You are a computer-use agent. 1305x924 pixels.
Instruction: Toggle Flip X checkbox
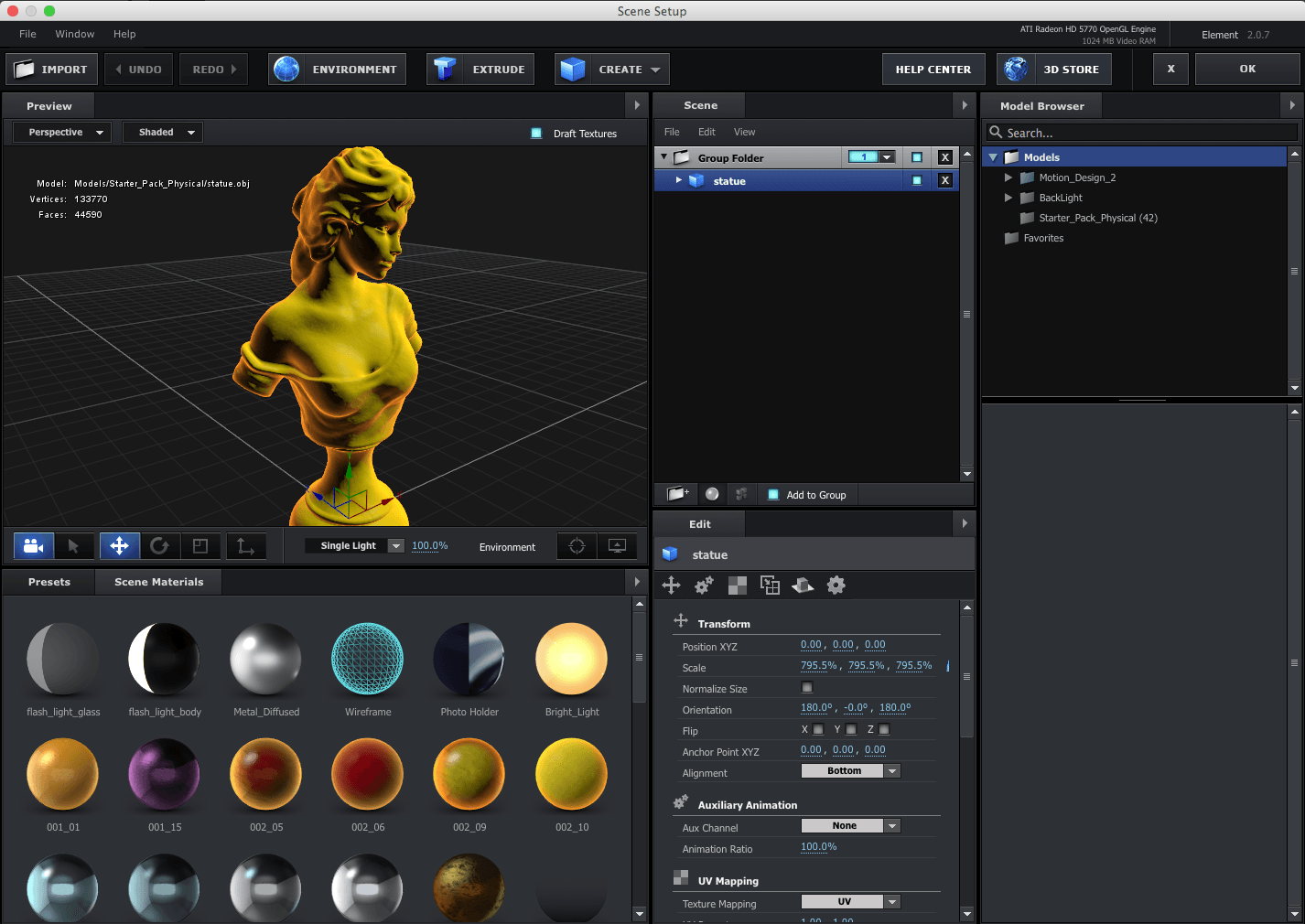click(x=818, y=729)
